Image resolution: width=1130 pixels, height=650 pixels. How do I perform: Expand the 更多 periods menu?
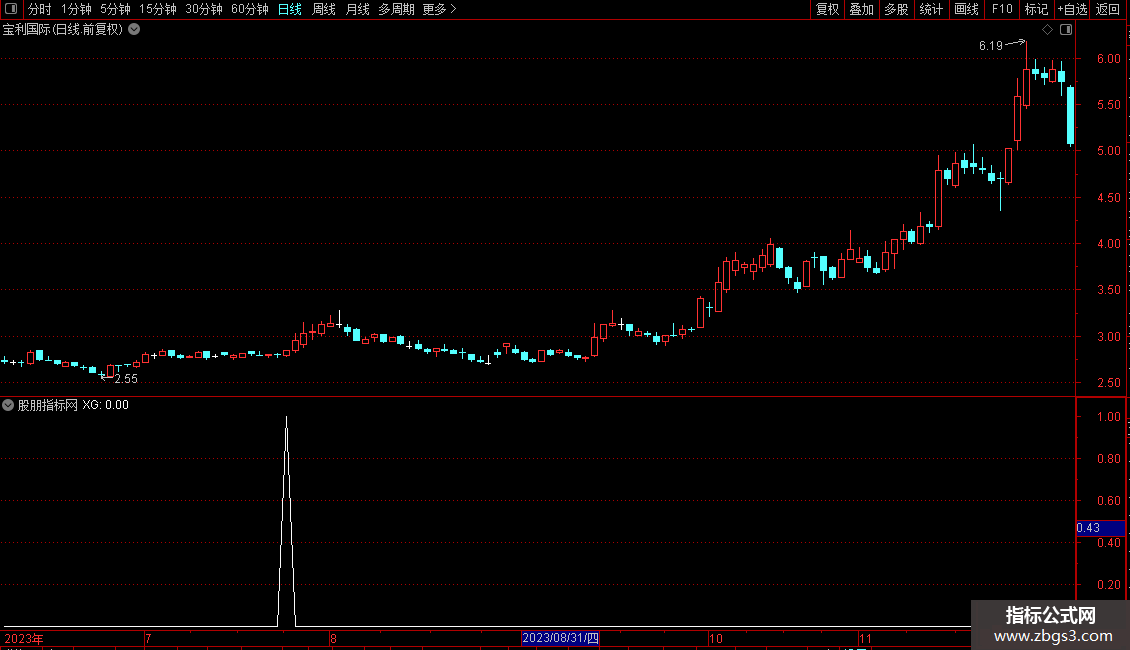pos(439,9)
